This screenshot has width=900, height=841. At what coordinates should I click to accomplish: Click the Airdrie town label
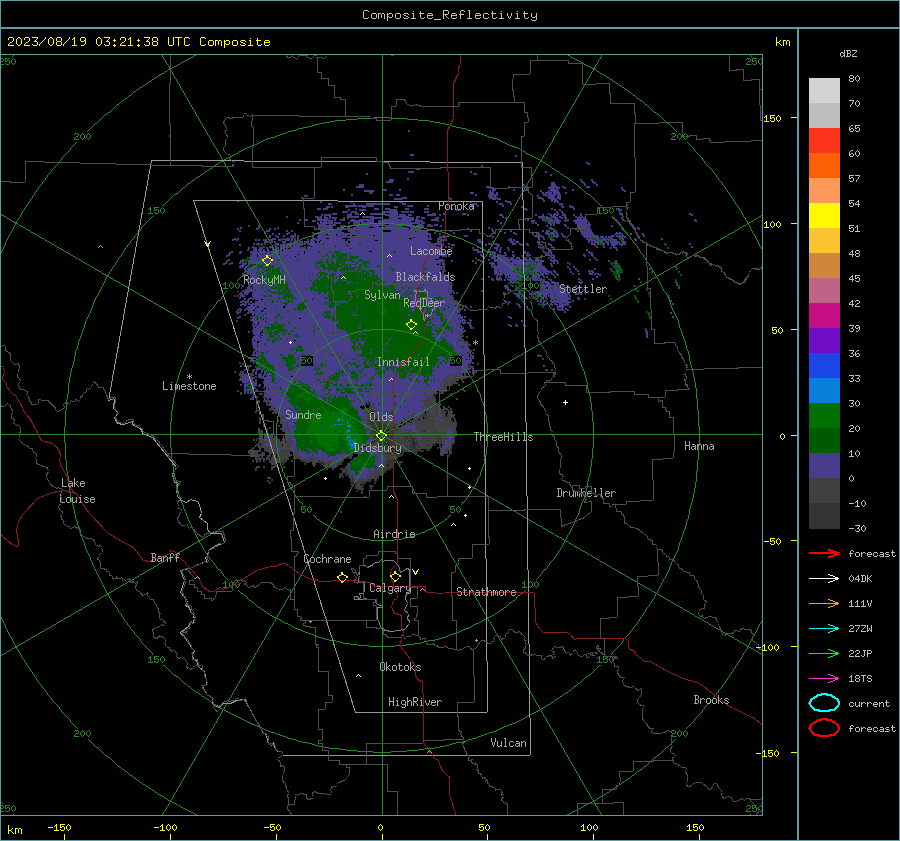(x=394, y=534)
